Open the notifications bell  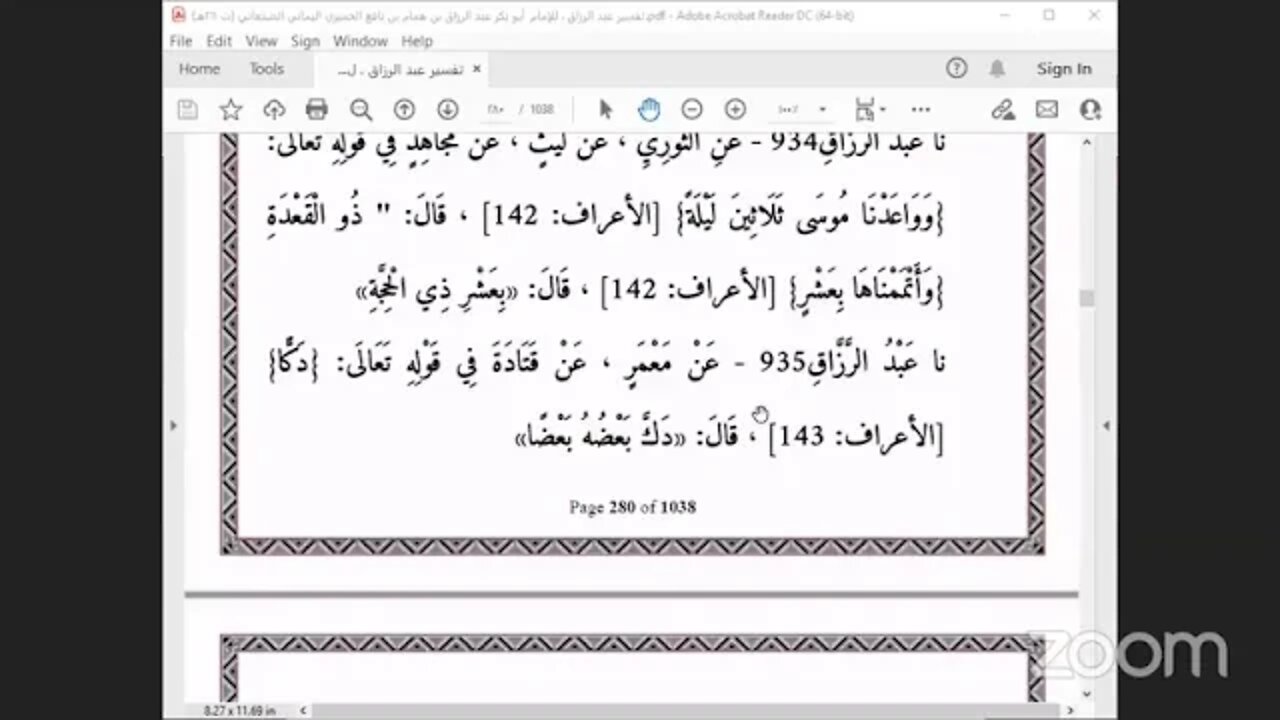pyautogui.click(x=997, y=69)
